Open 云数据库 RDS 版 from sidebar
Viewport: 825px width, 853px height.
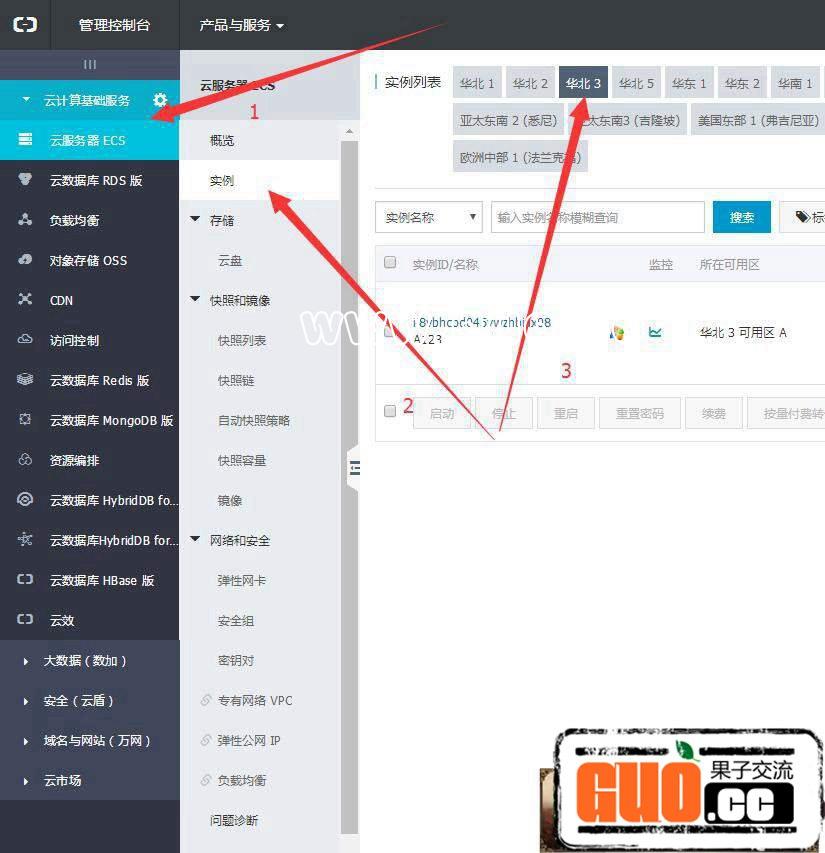coord(95,180)
